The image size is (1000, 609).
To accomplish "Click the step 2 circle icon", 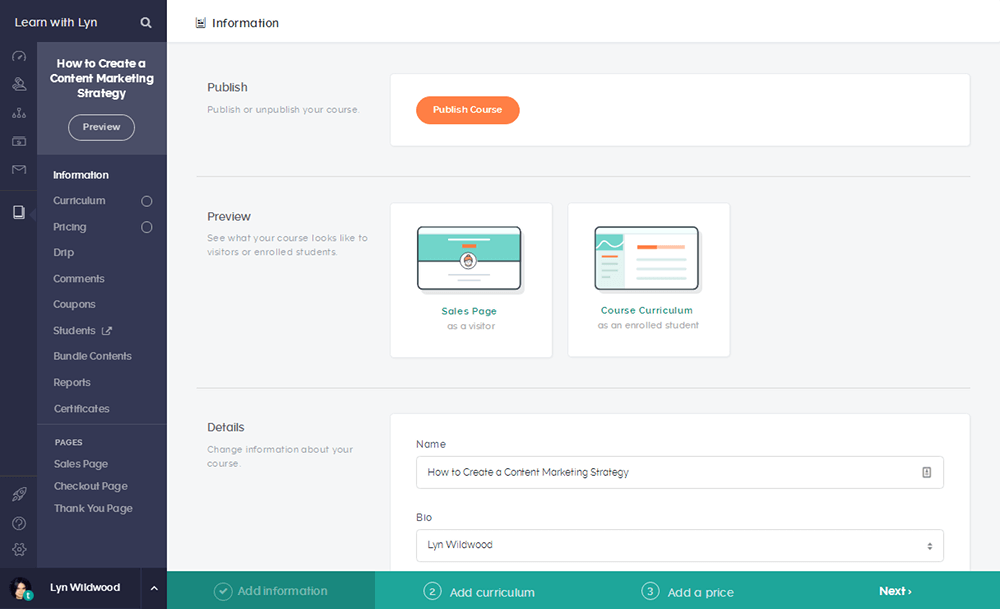I will point(432,591).
